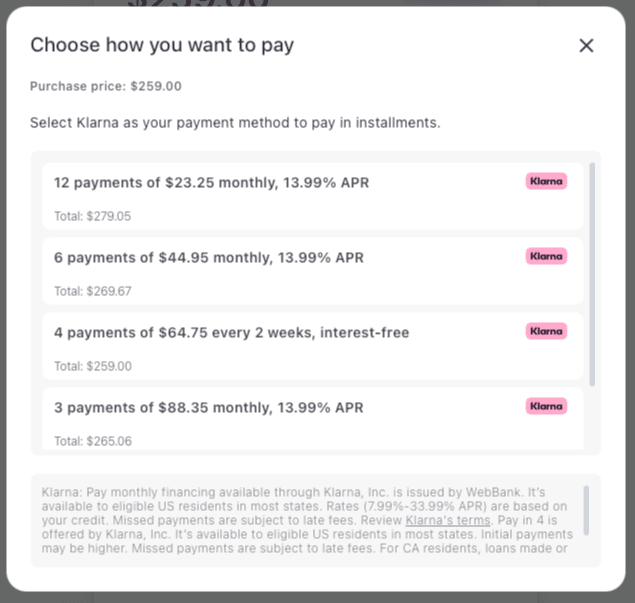Click the Total: $265.06 line
The width and height of the screenshot is (635, 603).
tap(93, 441)
